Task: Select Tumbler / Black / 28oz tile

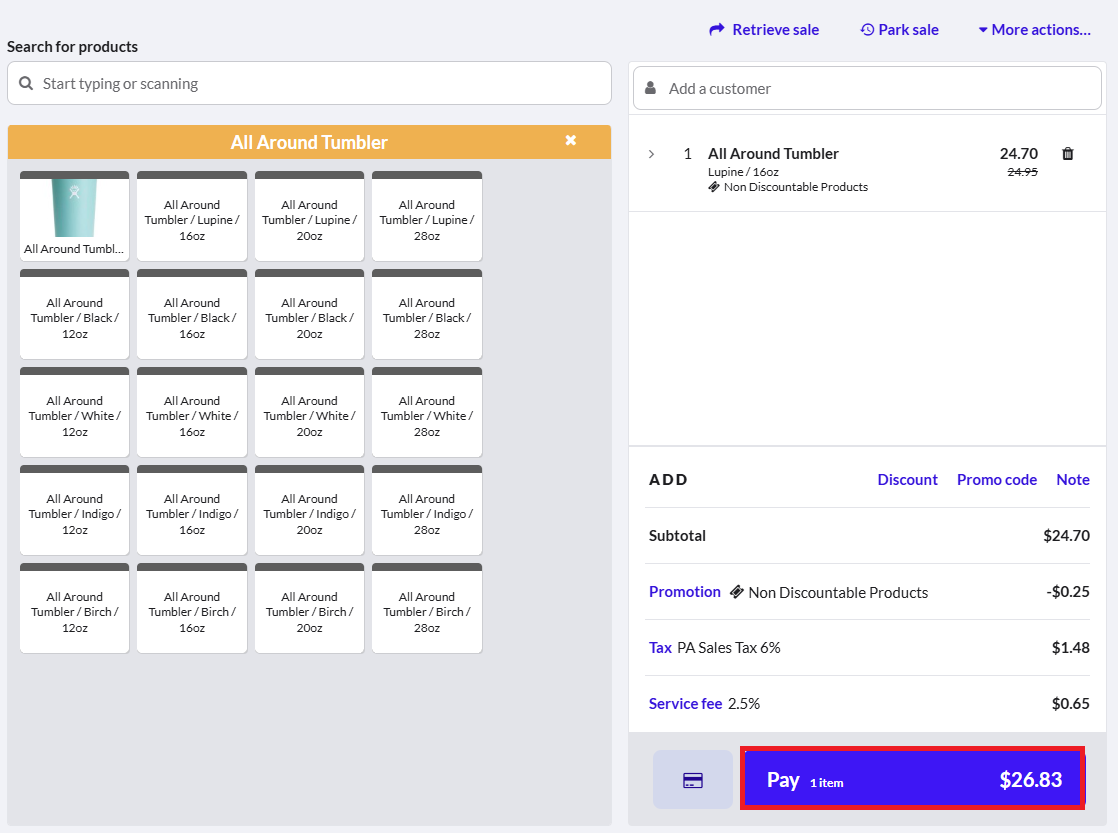Action: (x=426, y=314)
